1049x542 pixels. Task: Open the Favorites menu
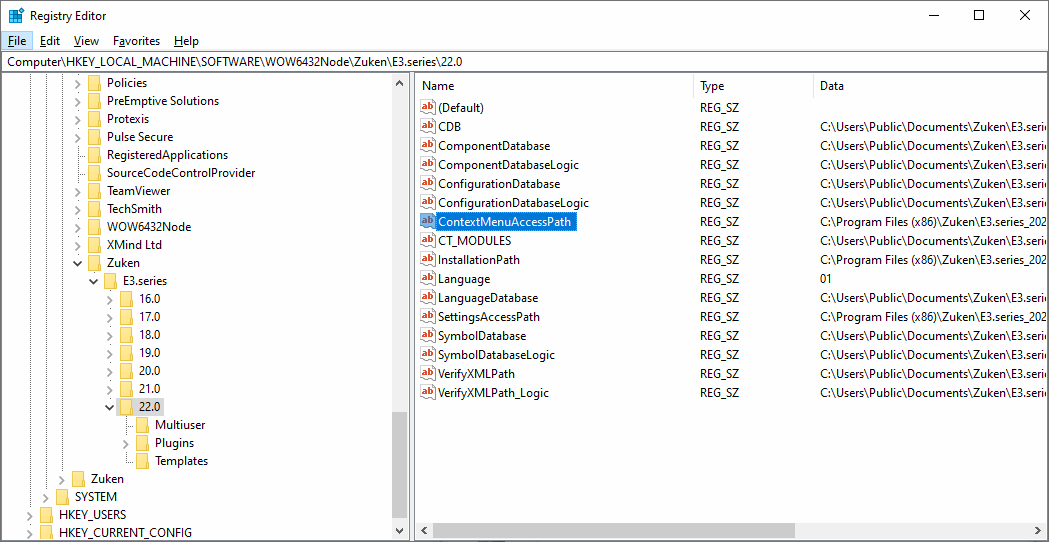[136, 41]
